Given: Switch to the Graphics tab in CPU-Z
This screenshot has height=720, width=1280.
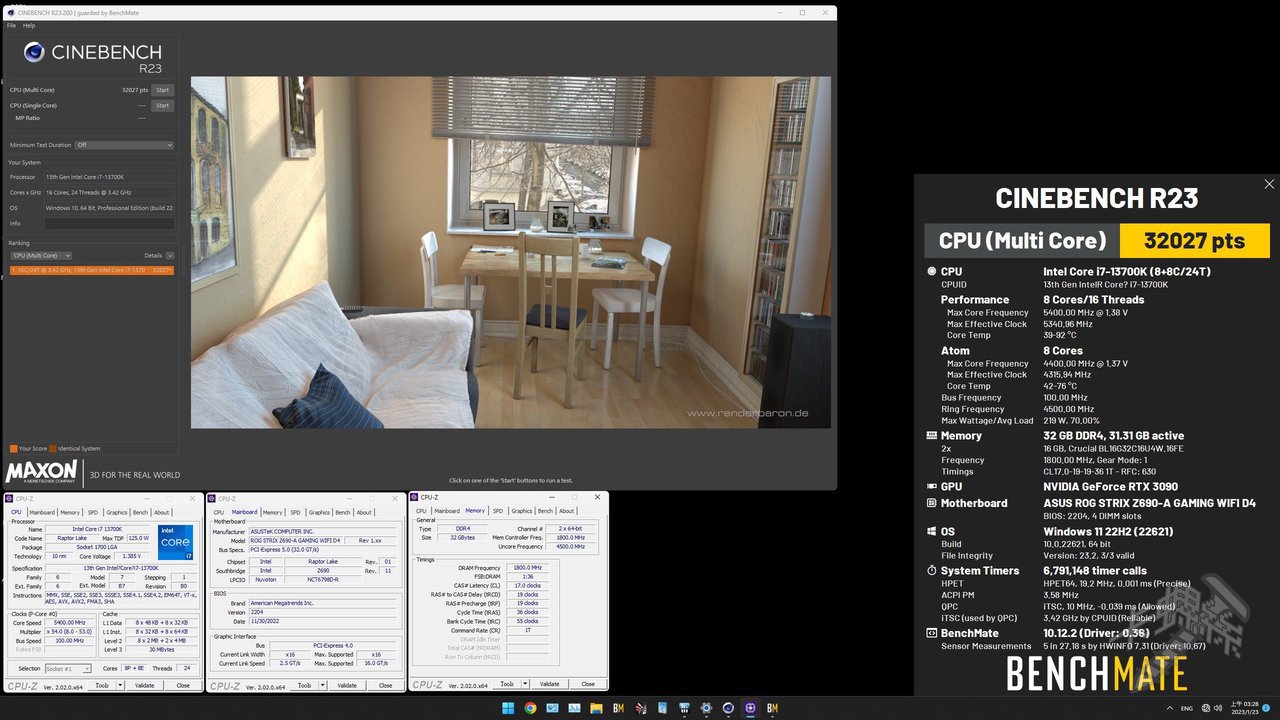Looking at the screenshot, I should (117, 512).
